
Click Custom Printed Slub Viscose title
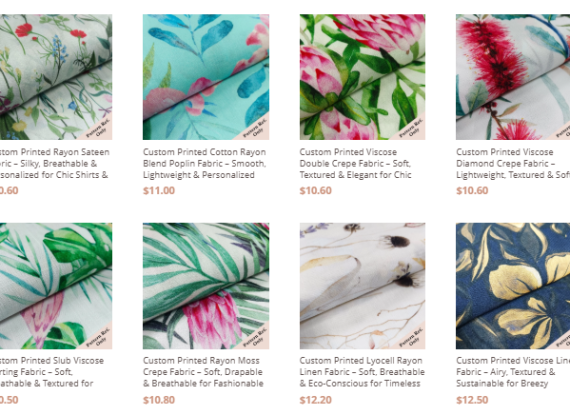click(x=52, y=372)
